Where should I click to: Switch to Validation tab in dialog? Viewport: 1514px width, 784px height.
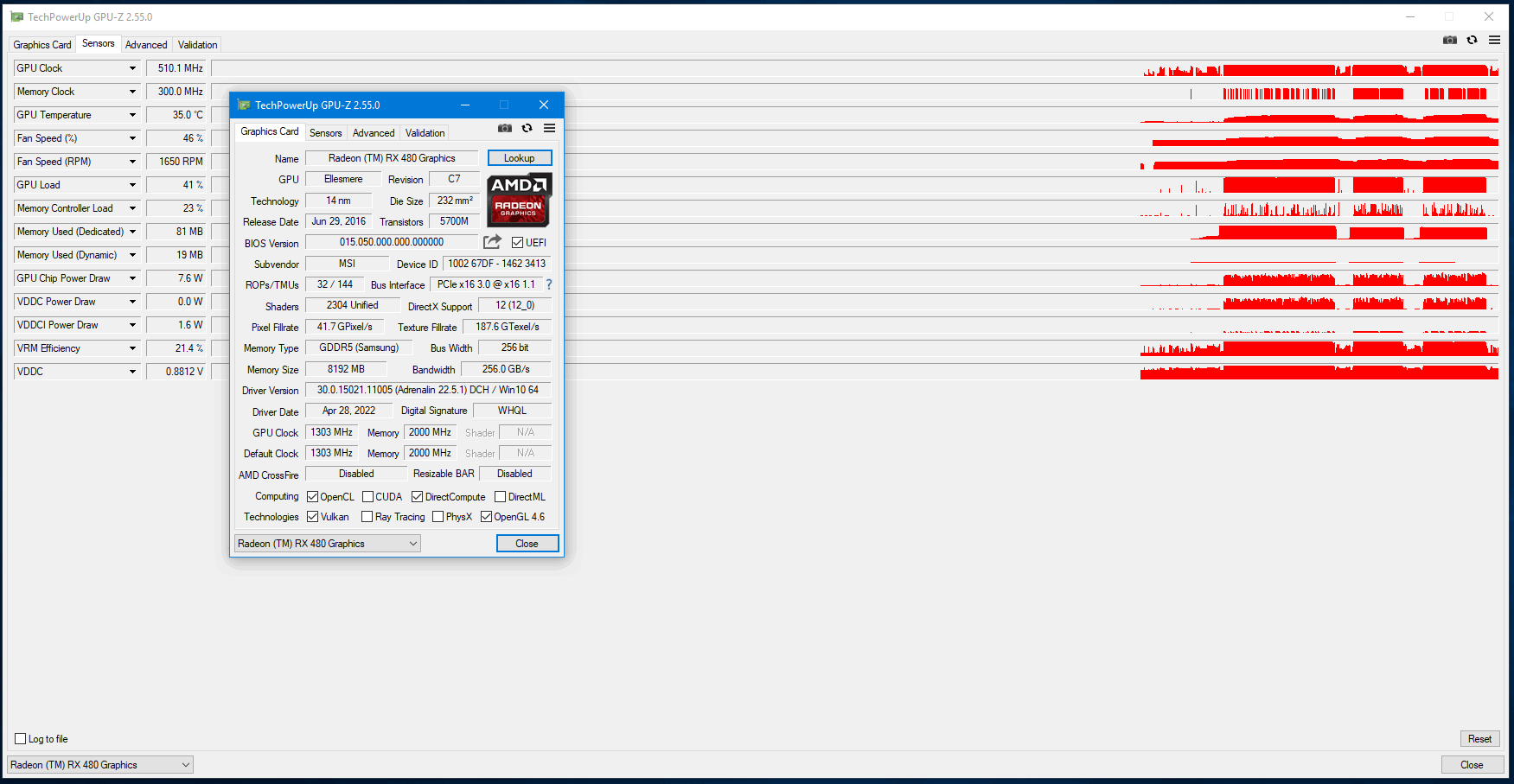tap(425, 133)
